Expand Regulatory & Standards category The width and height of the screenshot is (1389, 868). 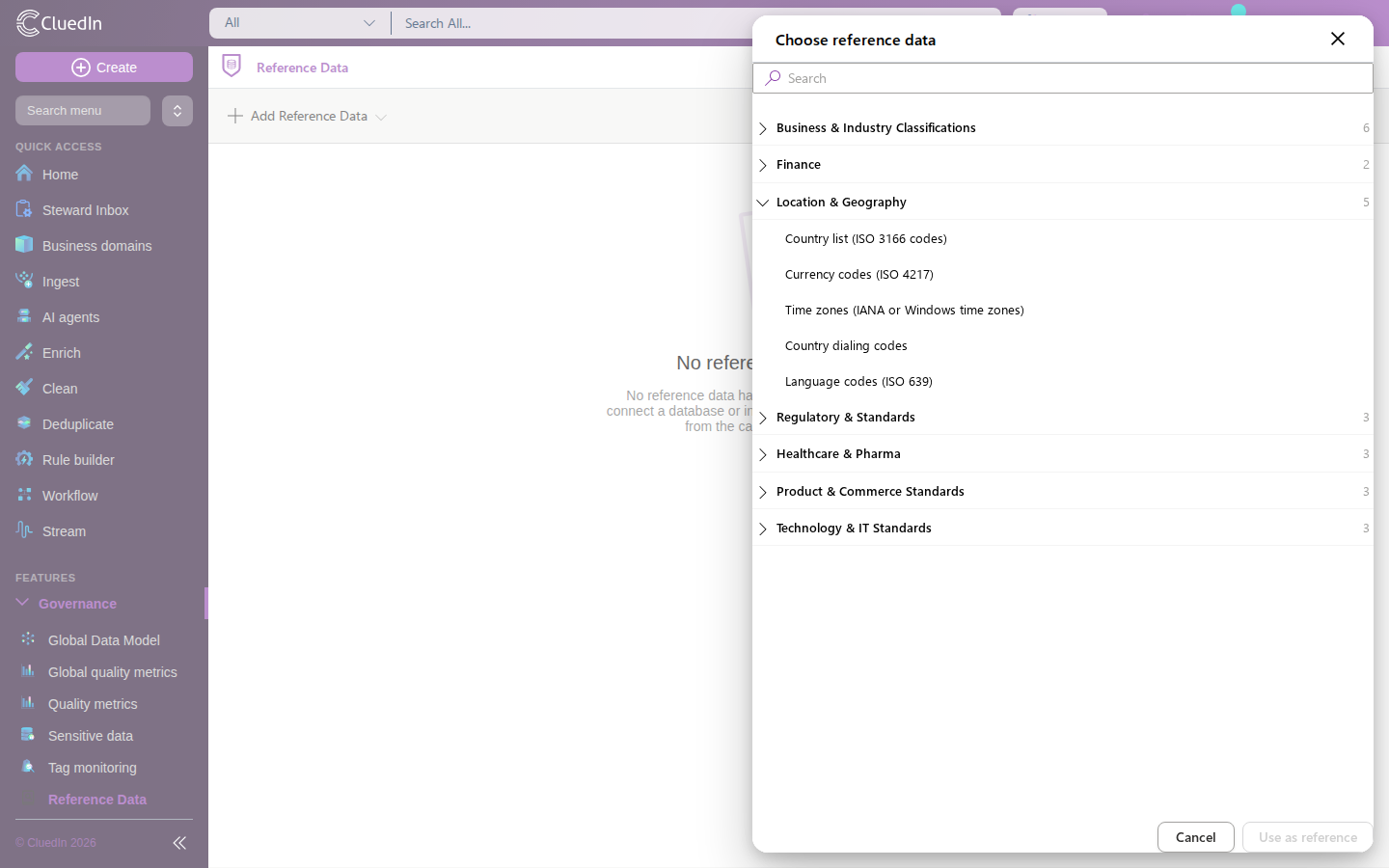(x=1062, y=418)
